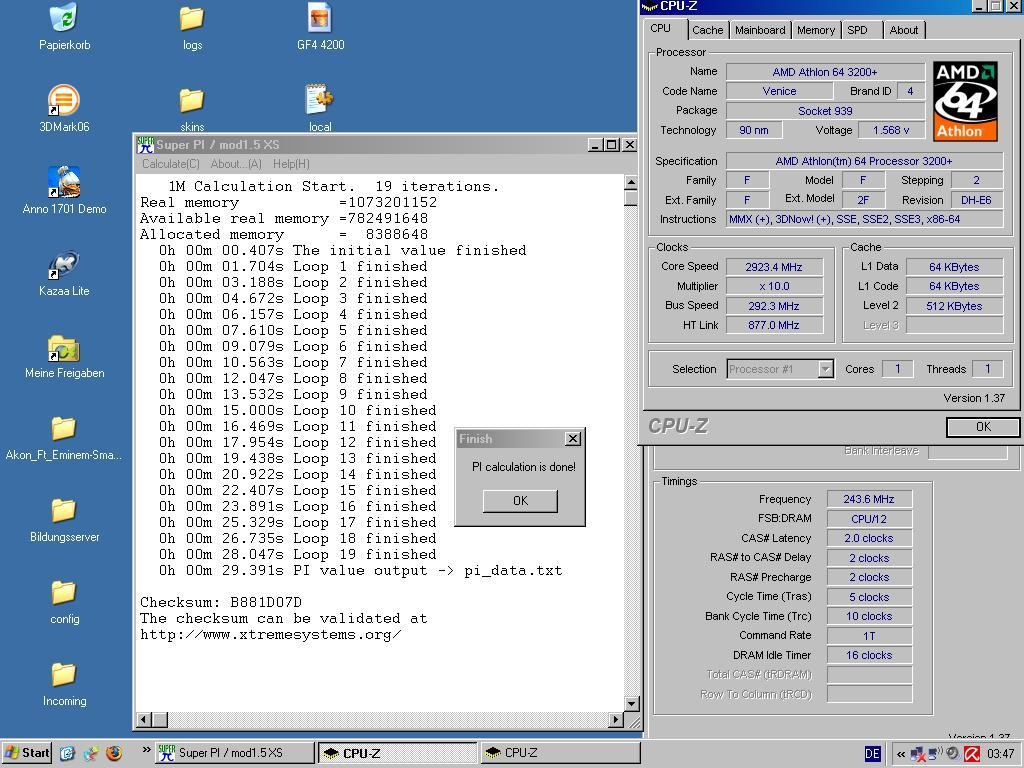Click the Multiplier value x 10.0
Screen dimensions: 1024x768
[774, 286]
